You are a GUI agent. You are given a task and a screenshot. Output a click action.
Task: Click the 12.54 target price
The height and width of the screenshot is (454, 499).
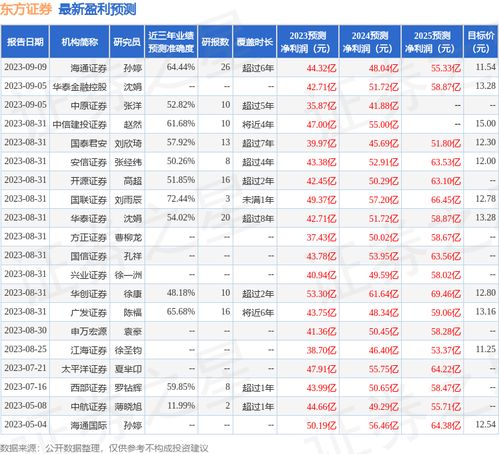pyautogui.click(x=486, y=425)
